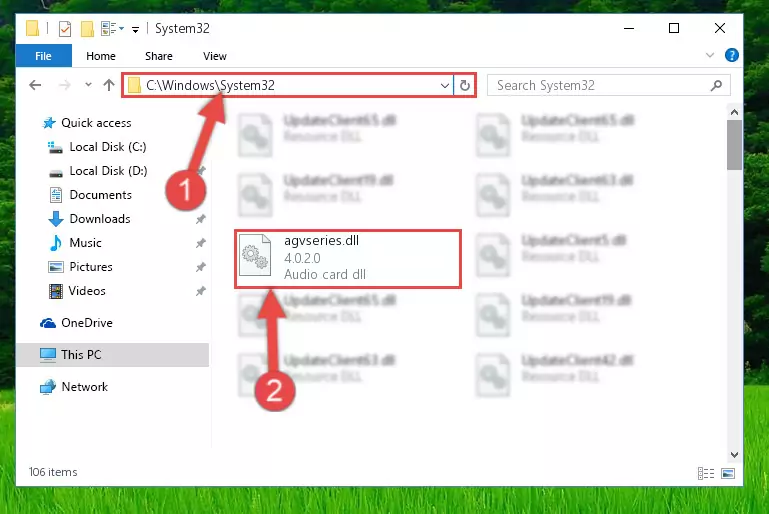The height and width of the screenshot is (514, 769).
Task: Expand the ribbon with the chevron
Action: [710, 55]
